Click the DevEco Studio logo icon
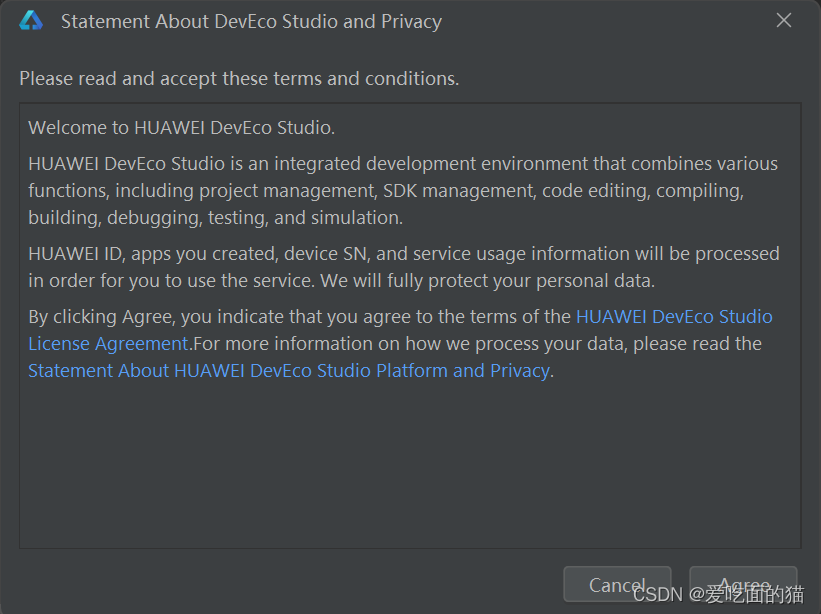This screenshot has width=821, height=614. pos(31,21)
